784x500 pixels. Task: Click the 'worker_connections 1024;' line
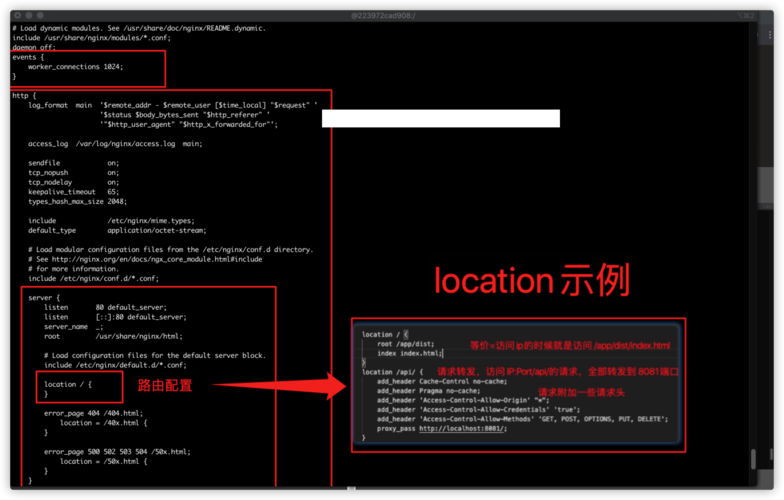click(76, 66)
